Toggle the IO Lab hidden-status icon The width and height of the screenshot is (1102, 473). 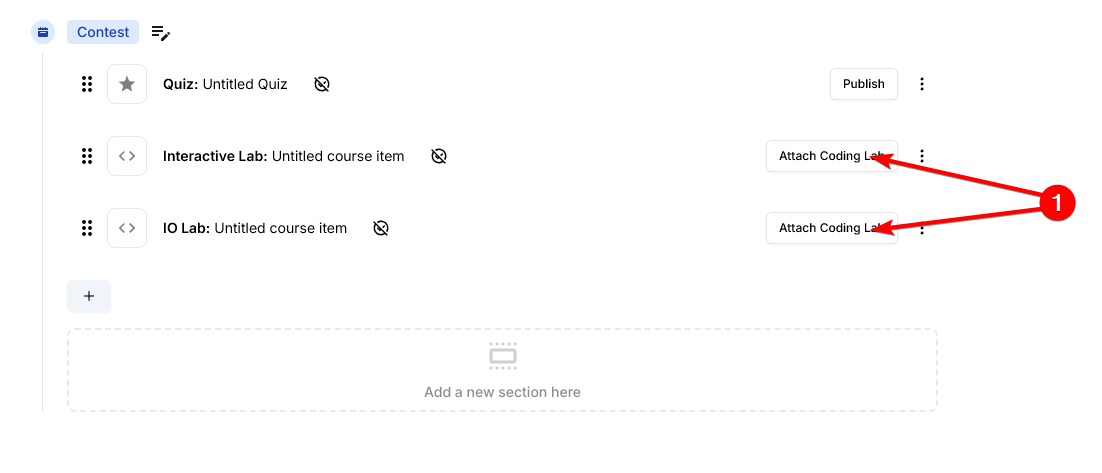pos(381,228)
